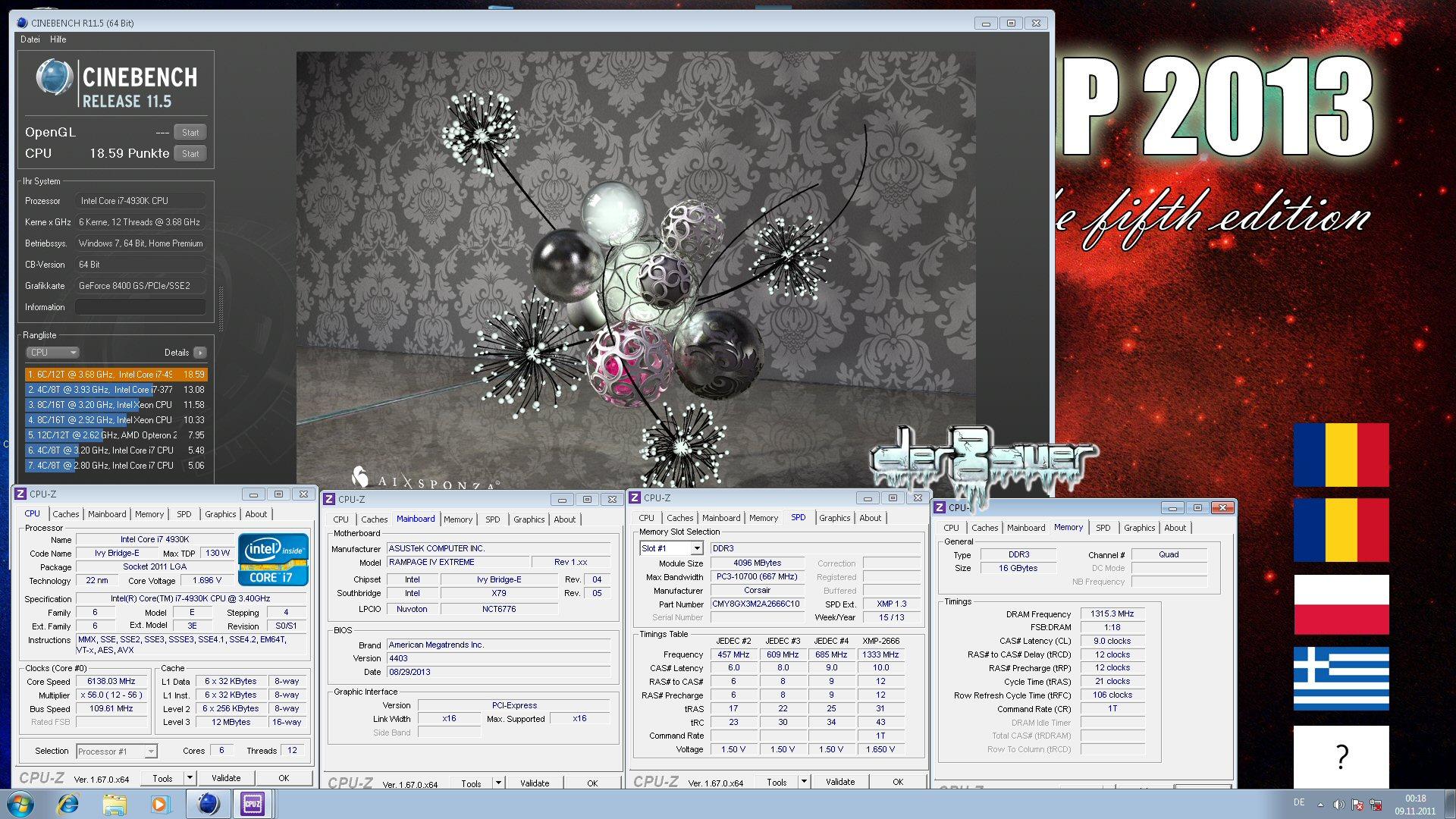Image resolution: width=1456 pixels, height=819 pixels.
Task: Click the DRAM Frequency value 1315.3 MHz
Action: point(1112,614)
